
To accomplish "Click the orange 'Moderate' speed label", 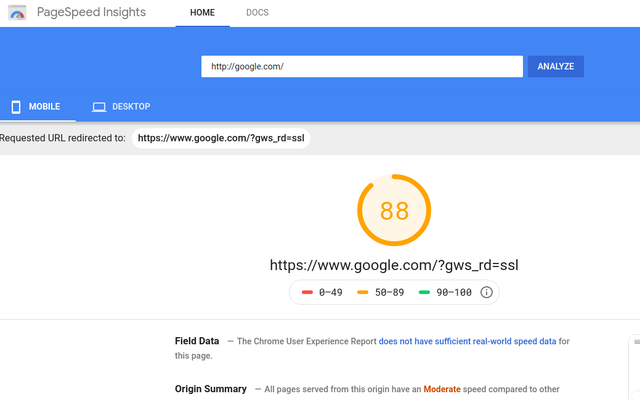I will tap(442, 389).
